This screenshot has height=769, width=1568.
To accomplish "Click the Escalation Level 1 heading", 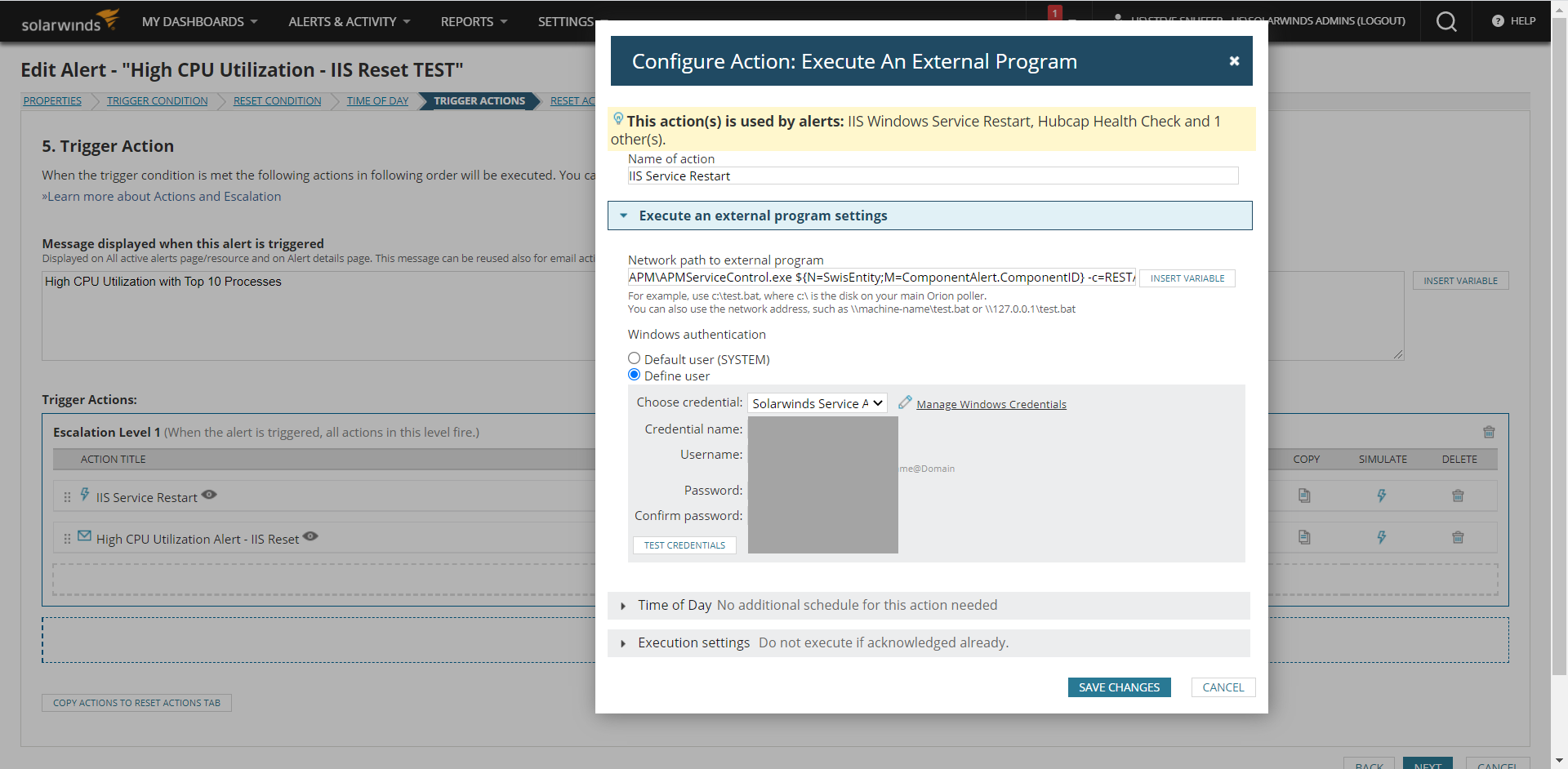I will tap(106, 433).
